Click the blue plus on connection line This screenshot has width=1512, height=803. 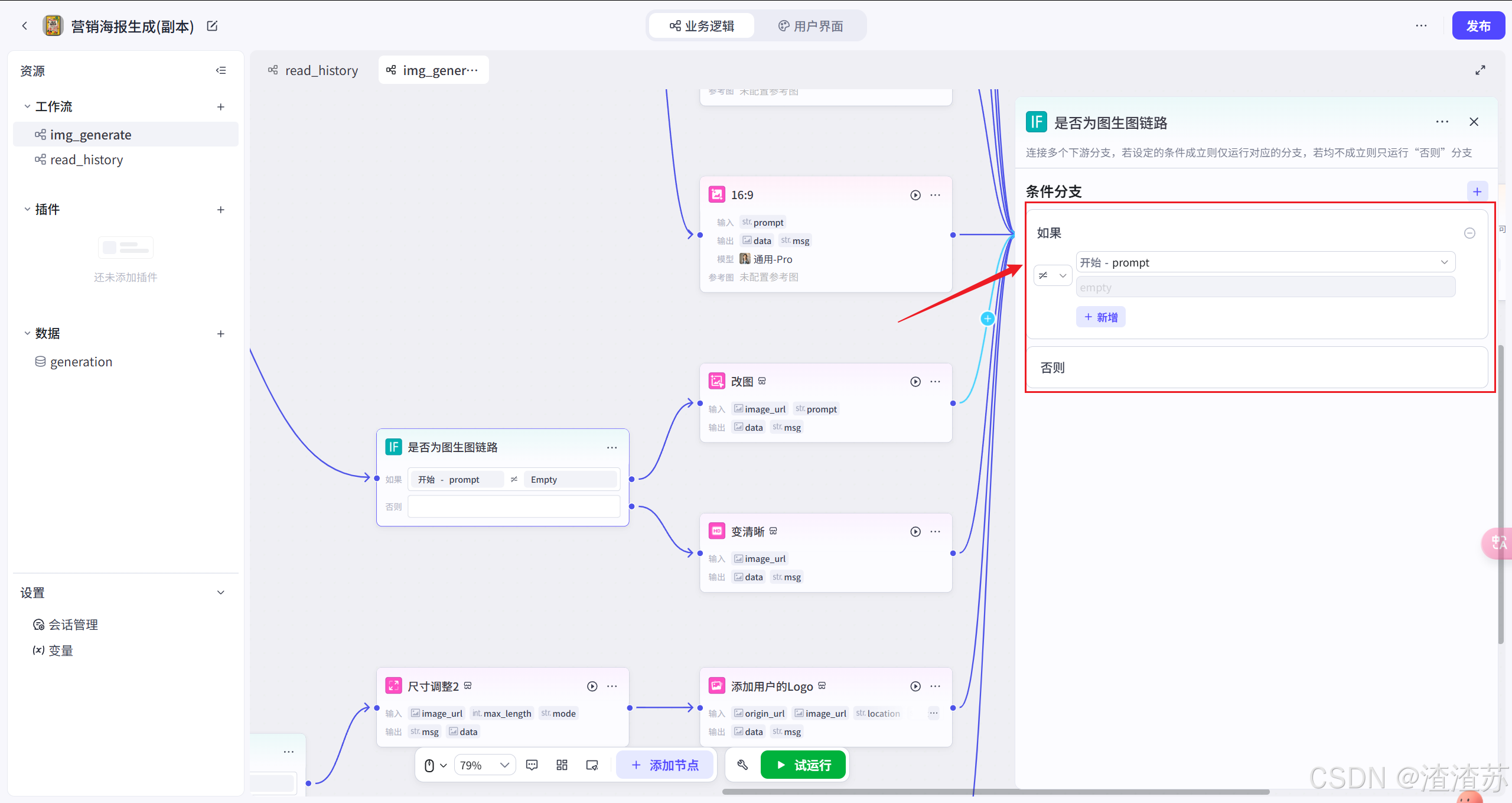pos(988,319)
